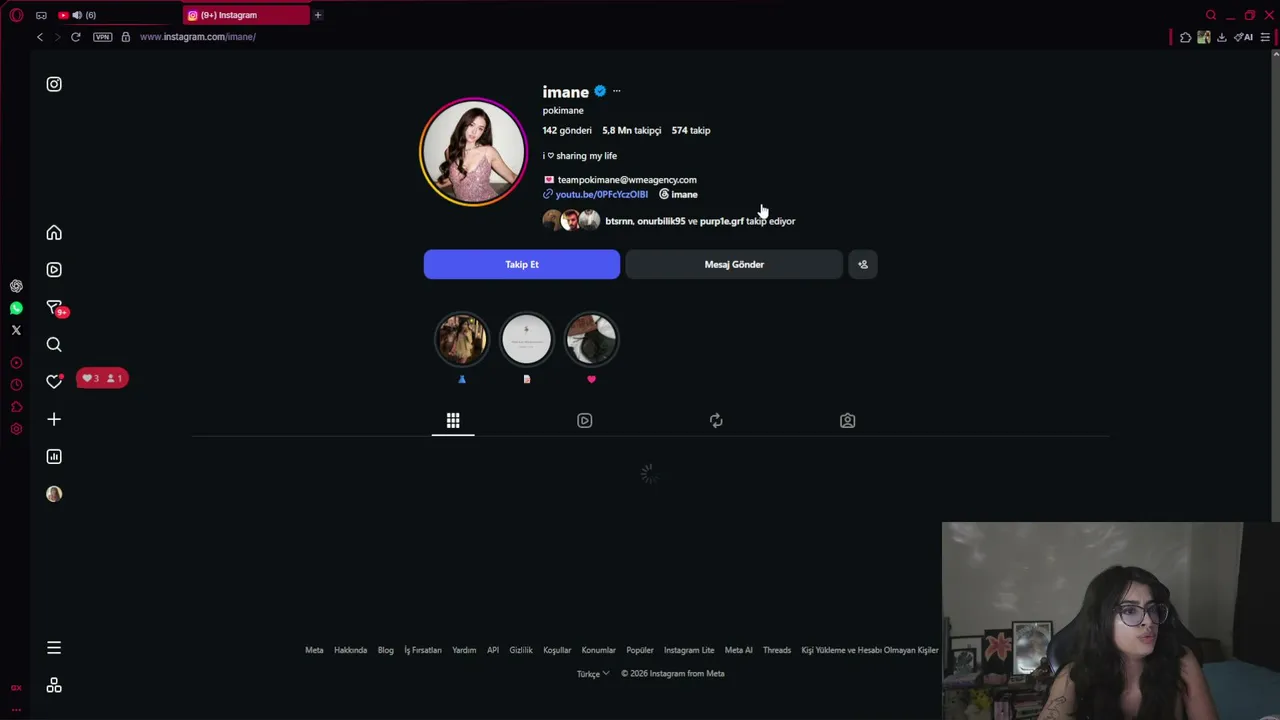The width and height of the screenshot is (1280, 720).
Task: Open the Yardım footer link
Action: [464, 650]
